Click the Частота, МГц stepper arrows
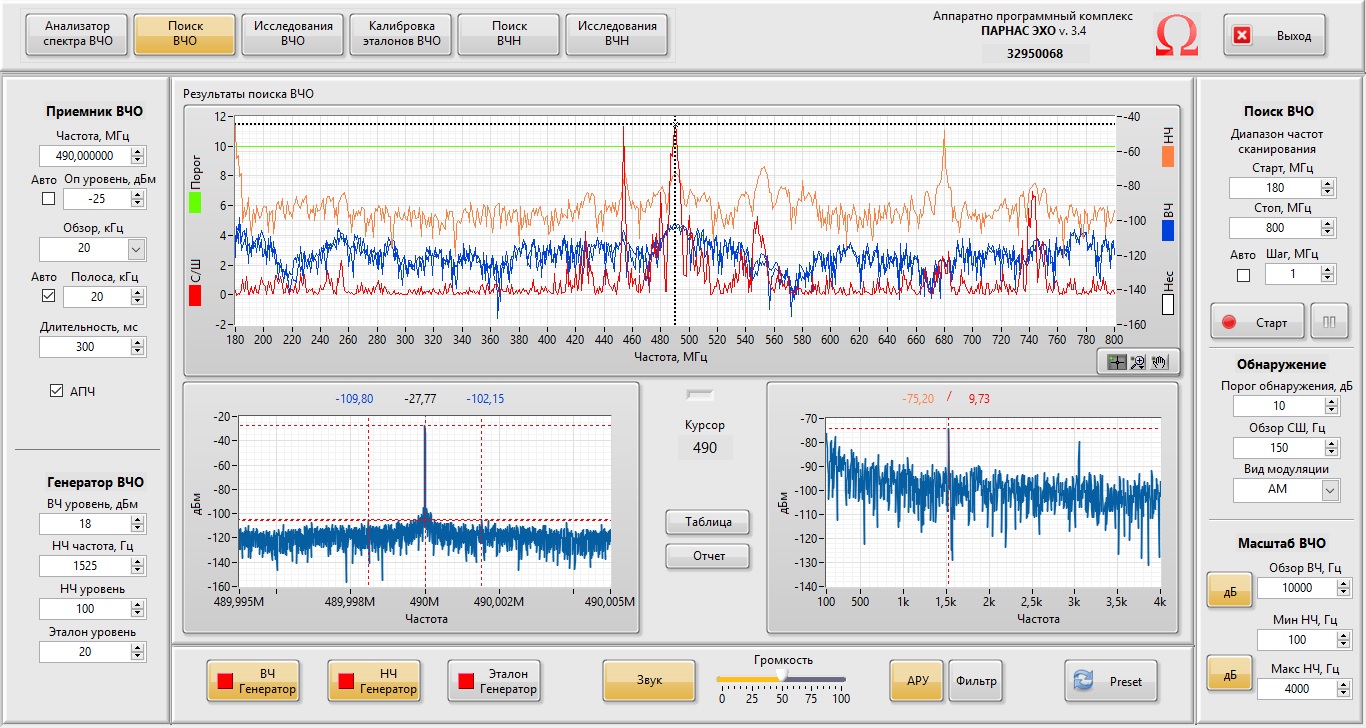The image size is (1366, 728). (x=138, y=156)
